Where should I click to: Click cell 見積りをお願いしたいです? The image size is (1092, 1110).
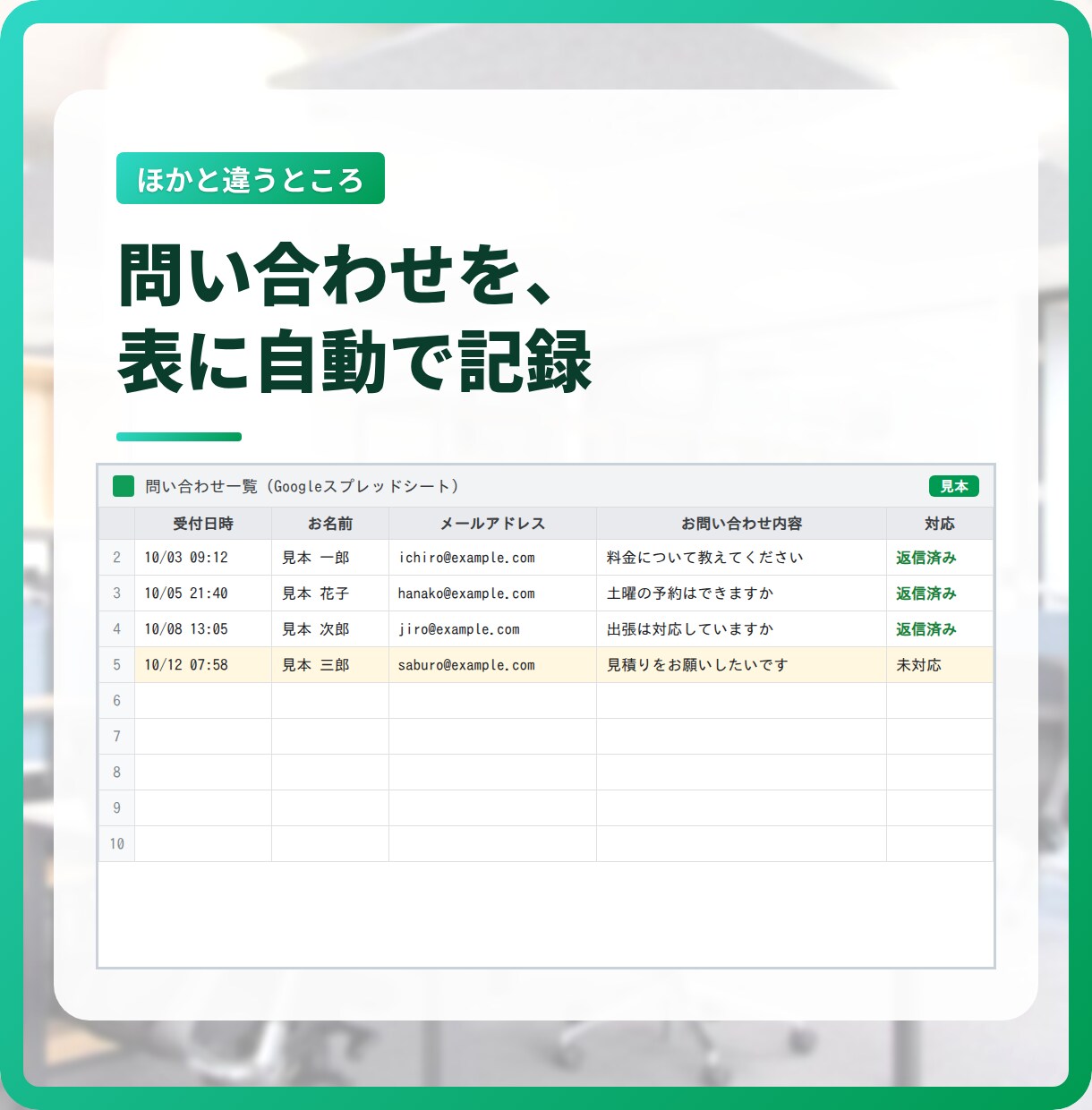[742, 665]
